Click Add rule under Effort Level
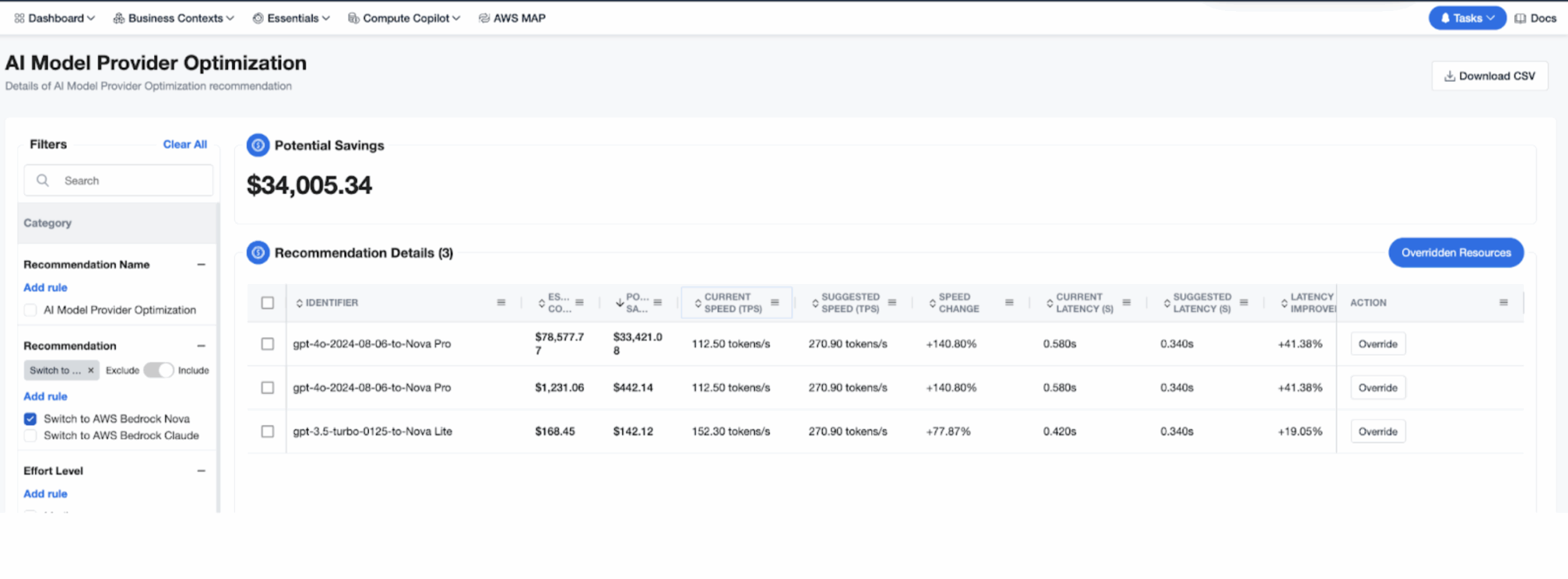 pos(45,494)
